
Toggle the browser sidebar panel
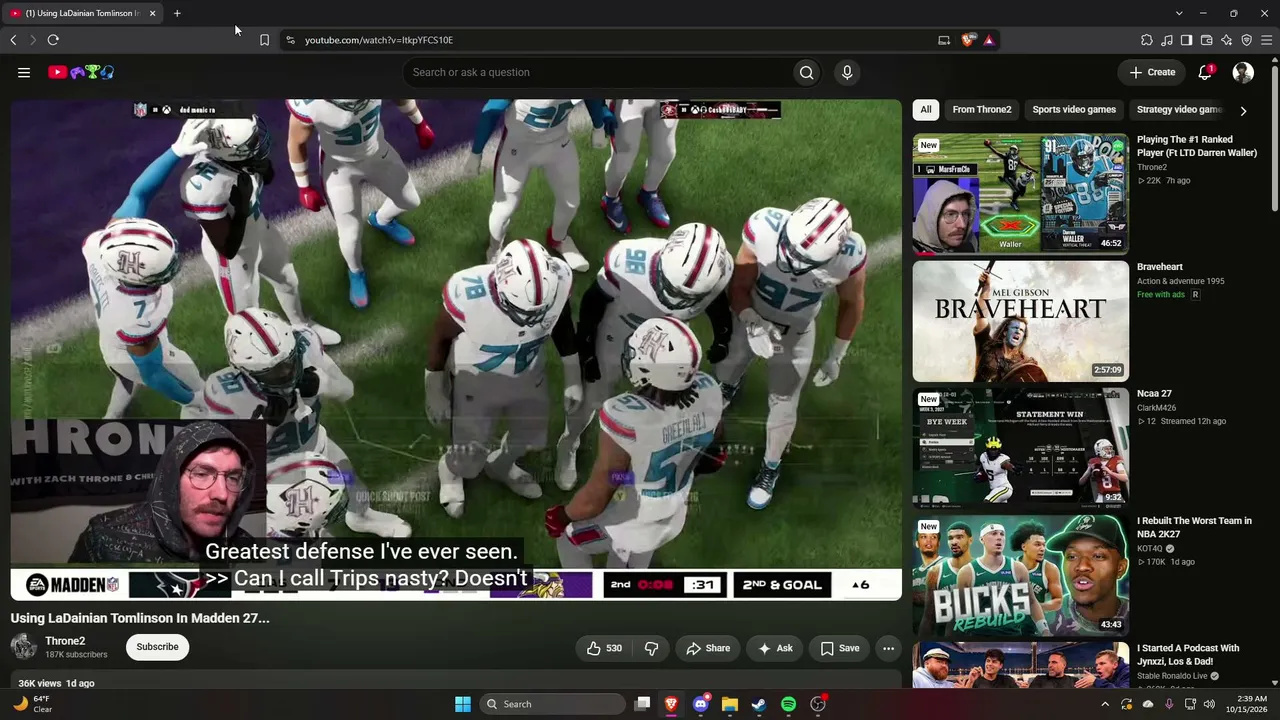[x=1186, y=40]
